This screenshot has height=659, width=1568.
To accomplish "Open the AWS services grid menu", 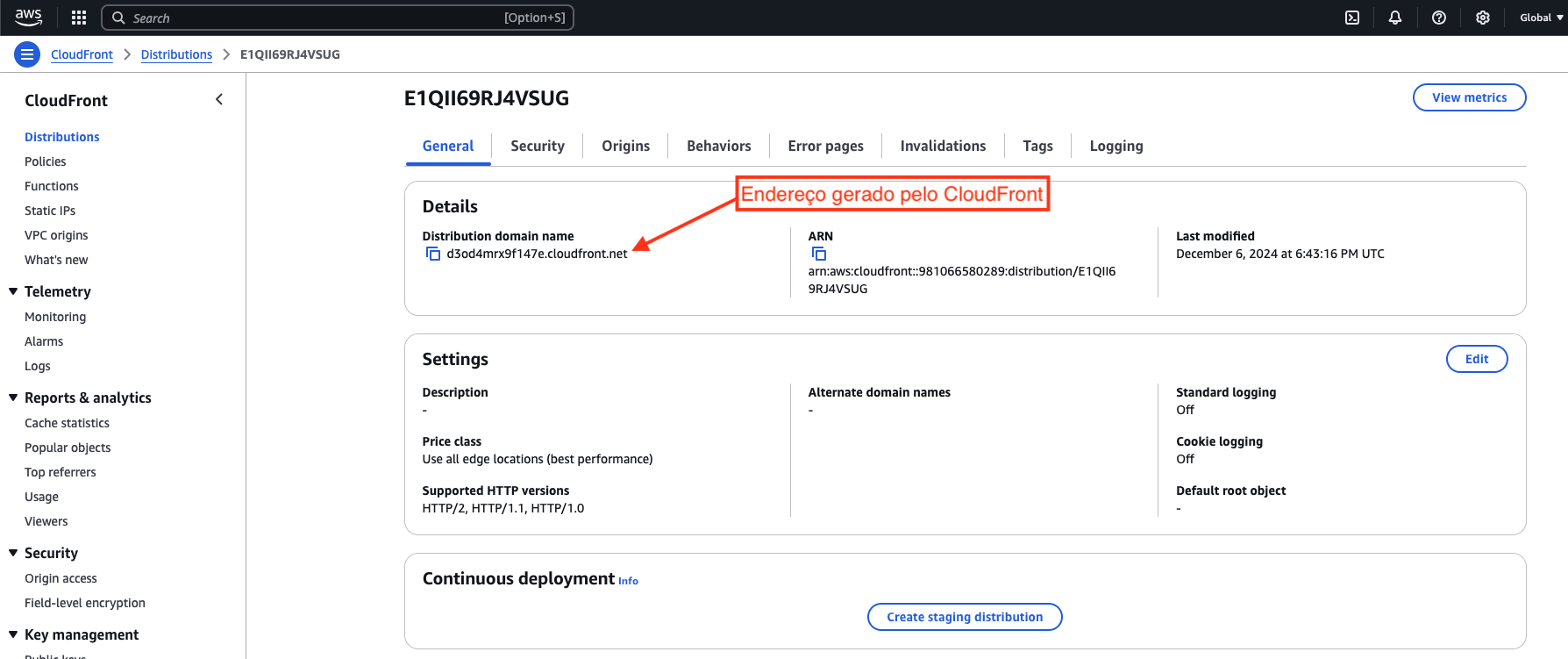I will coord(79,18).
